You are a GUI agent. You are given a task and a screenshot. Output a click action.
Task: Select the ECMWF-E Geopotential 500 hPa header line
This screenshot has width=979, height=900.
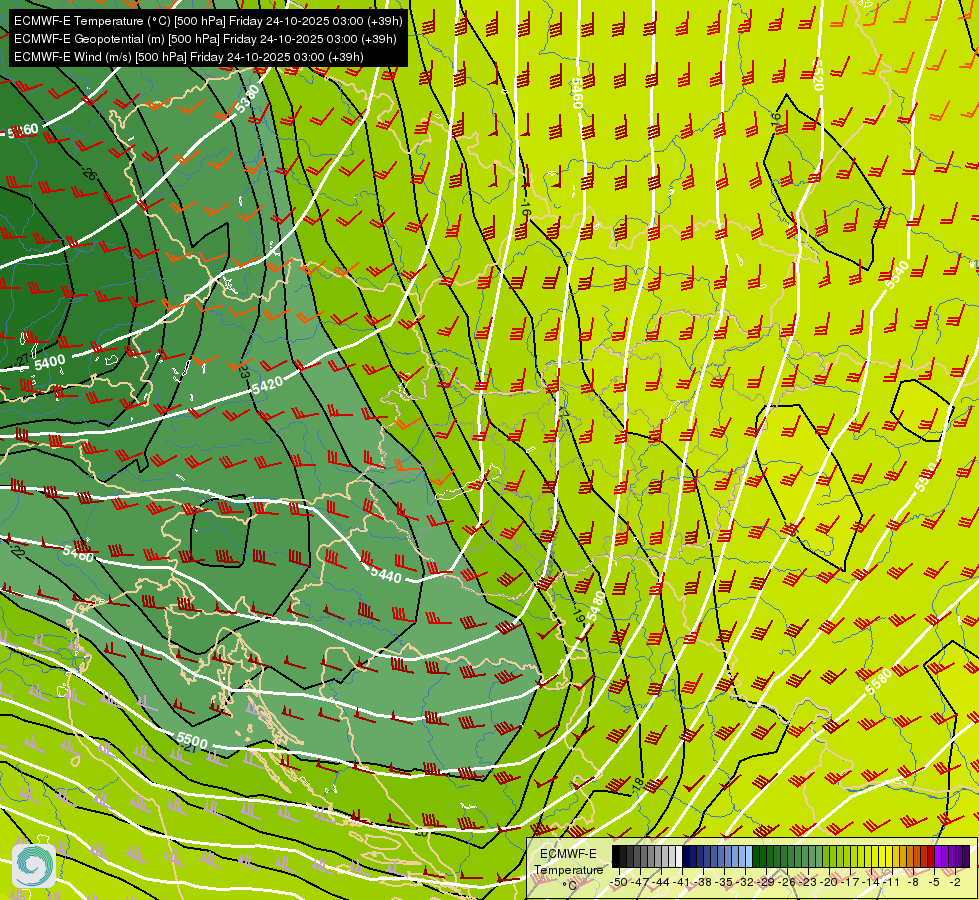(205, 39)
